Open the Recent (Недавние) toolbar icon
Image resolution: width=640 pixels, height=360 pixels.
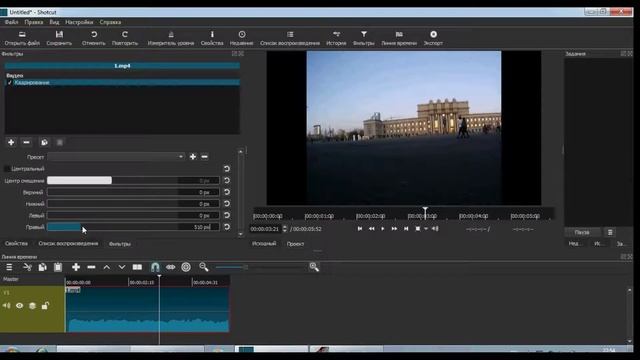click(x=242, y=35)
